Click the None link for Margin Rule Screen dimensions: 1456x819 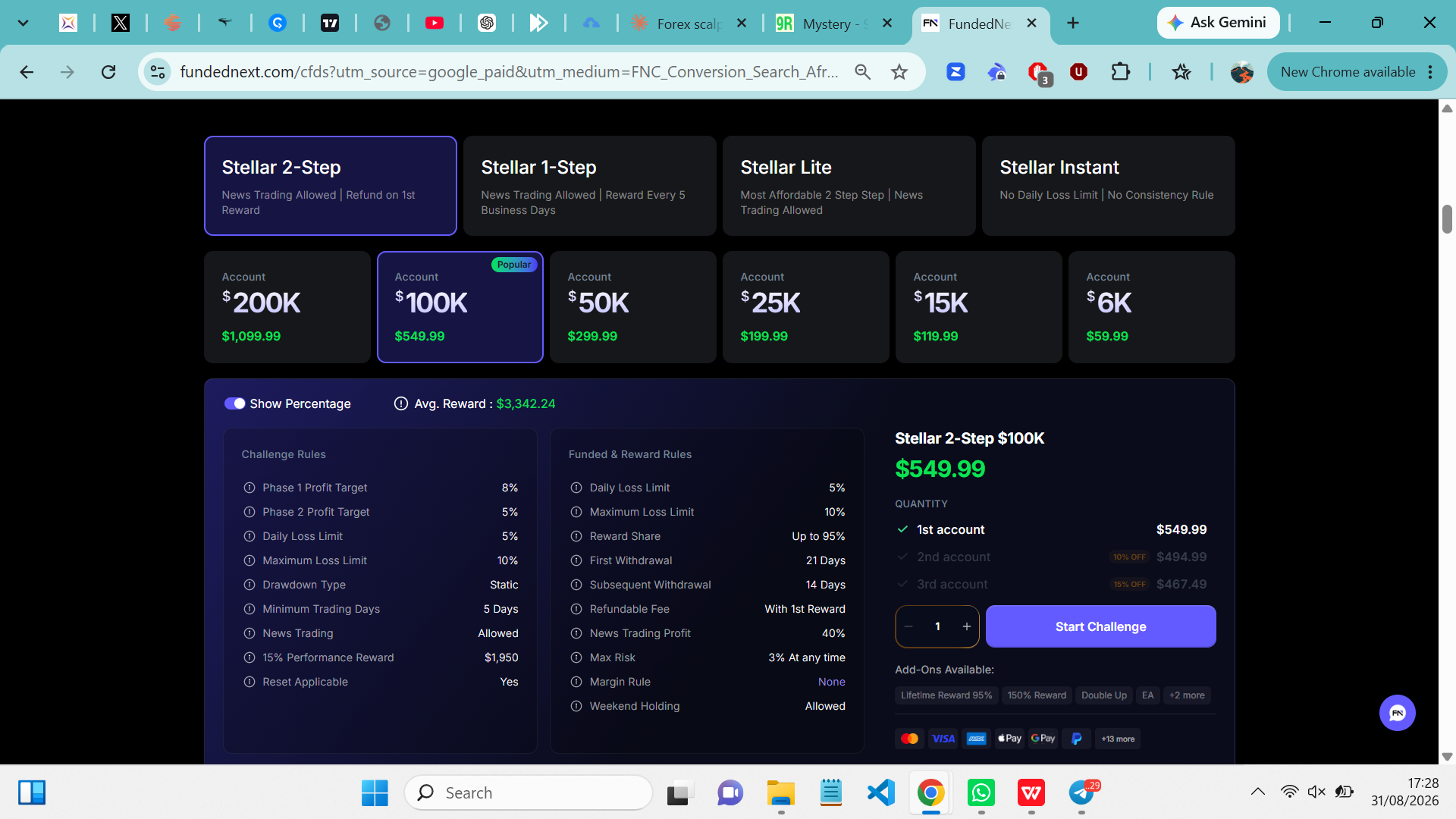click(831, 682)
